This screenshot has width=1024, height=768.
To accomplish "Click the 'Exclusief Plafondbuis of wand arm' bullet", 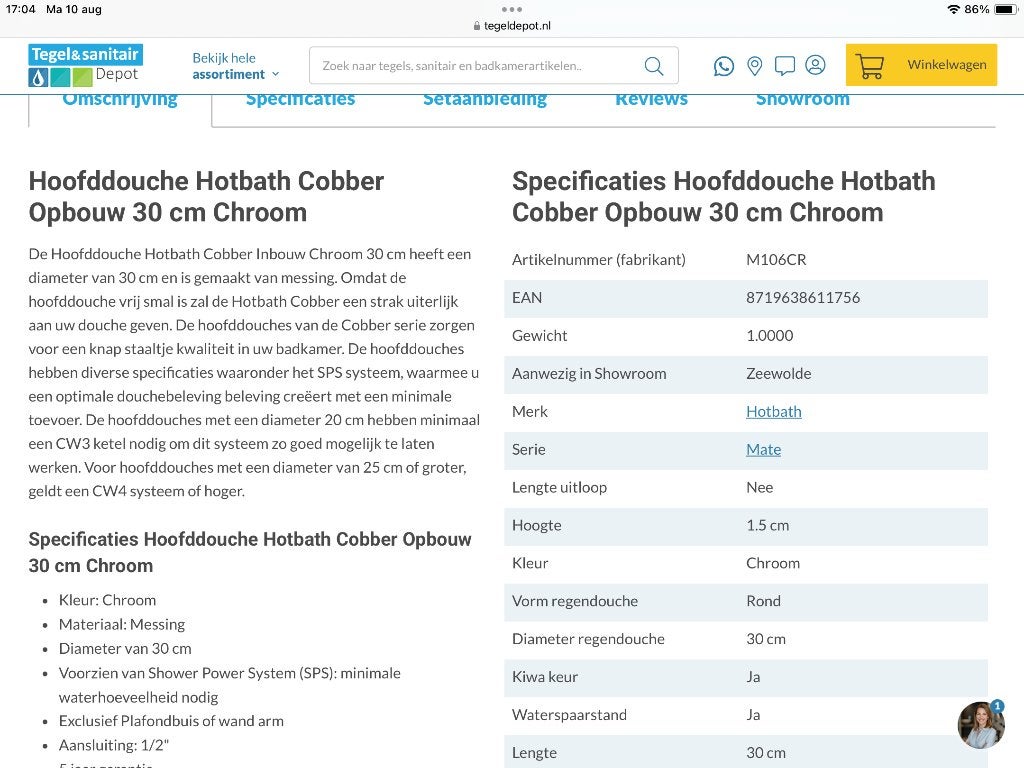I will (x=171, y=721).
